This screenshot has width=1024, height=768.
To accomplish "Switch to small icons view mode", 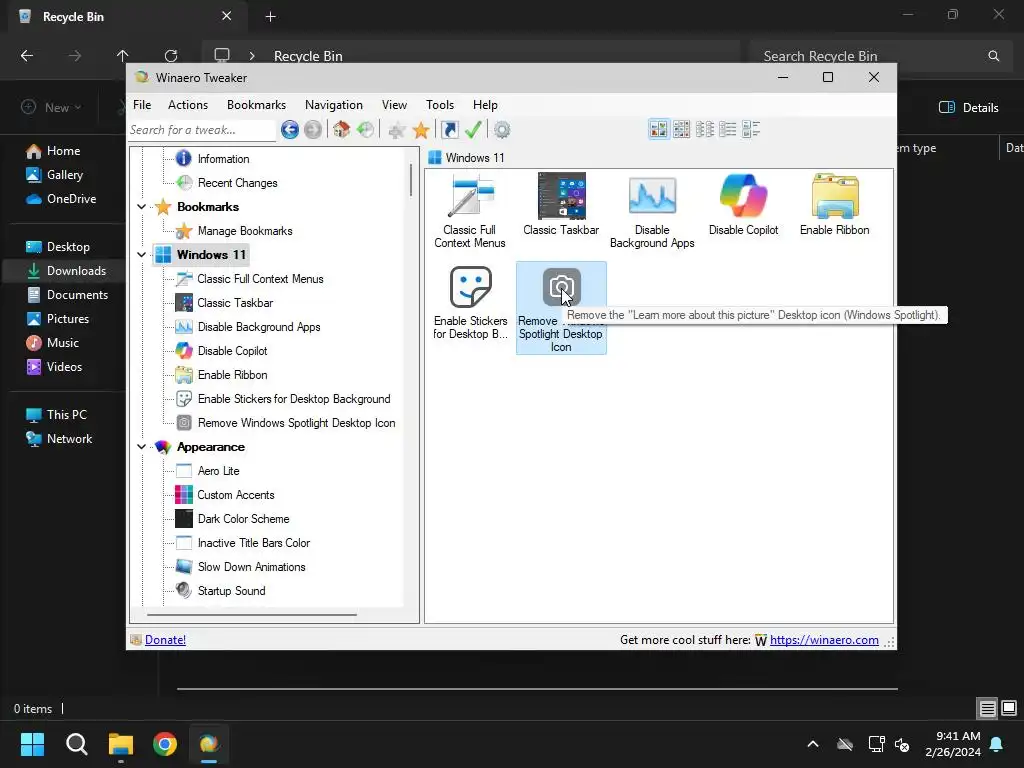I will click(x=681, y=129).
